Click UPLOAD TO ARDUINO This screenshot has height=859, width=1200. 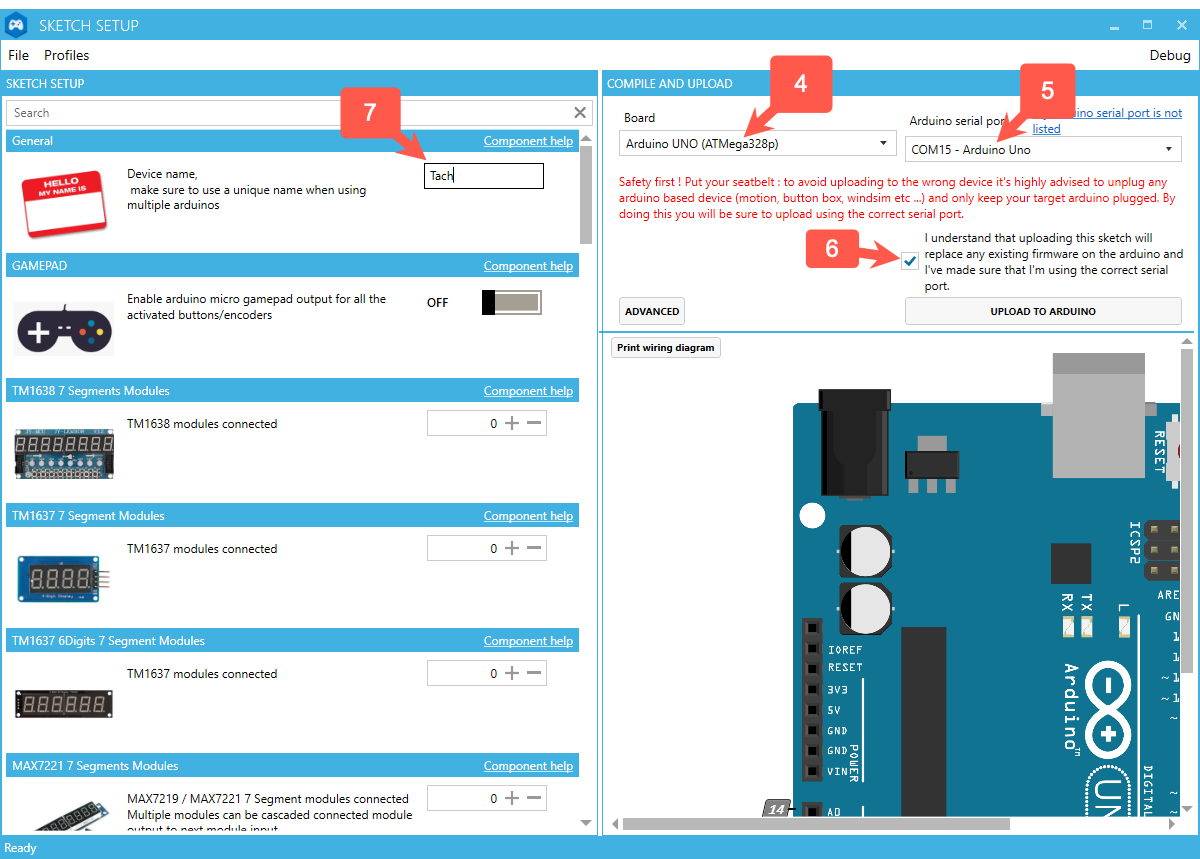coord(1043,311)
